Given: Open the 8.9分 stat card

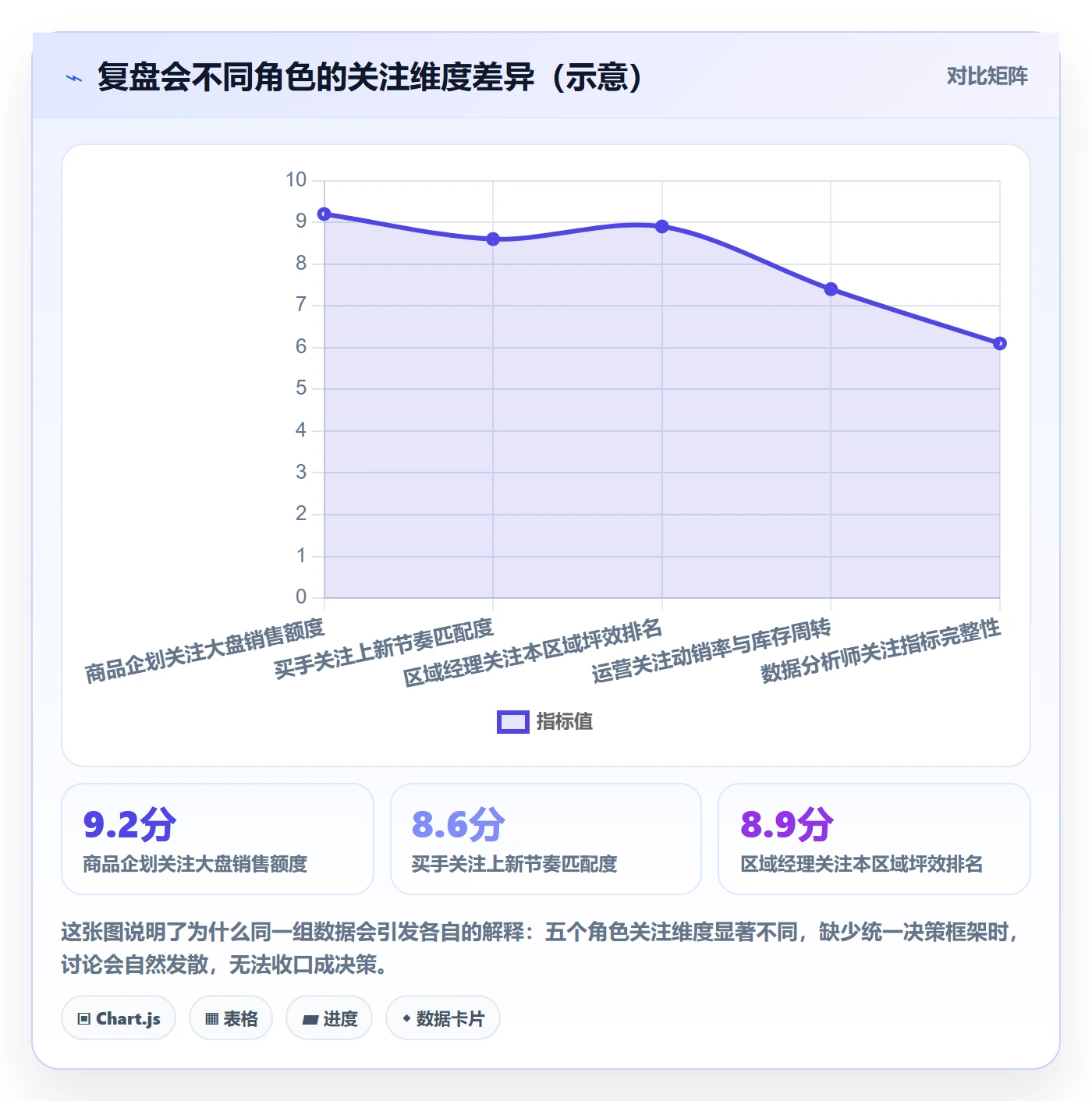Looking at the screenshot, I should tap(874, 839).
